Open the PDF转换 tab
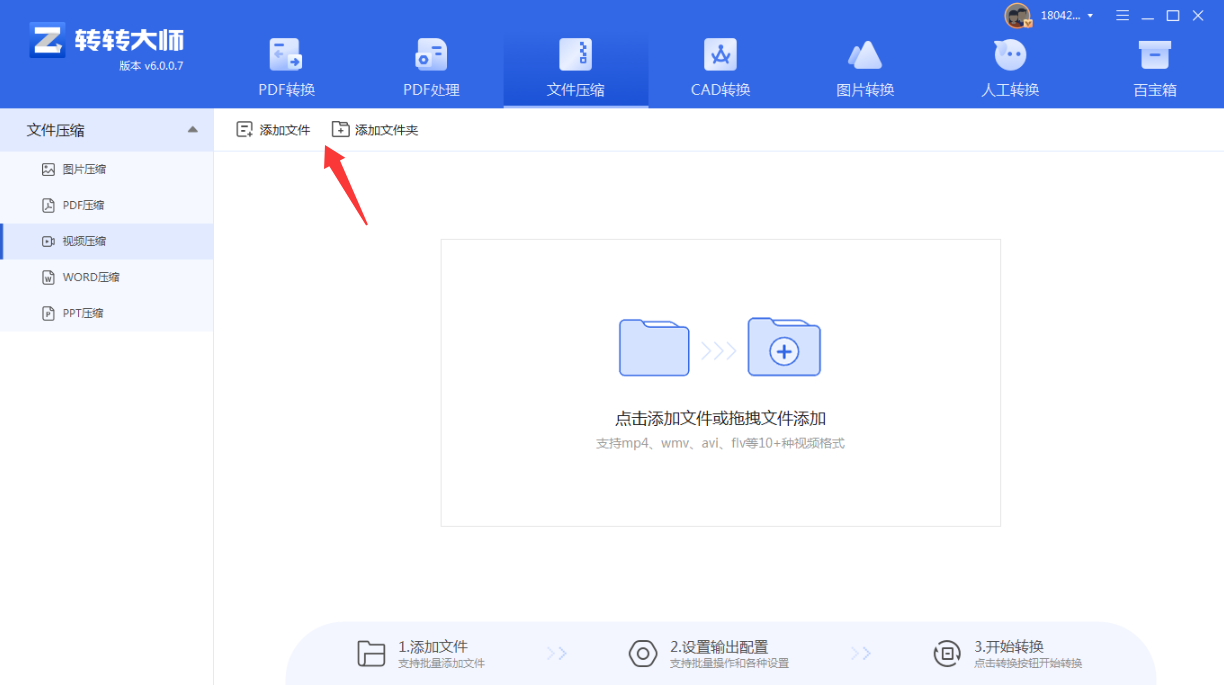This screenshot has height=685, width=1224. coord(287,68)
